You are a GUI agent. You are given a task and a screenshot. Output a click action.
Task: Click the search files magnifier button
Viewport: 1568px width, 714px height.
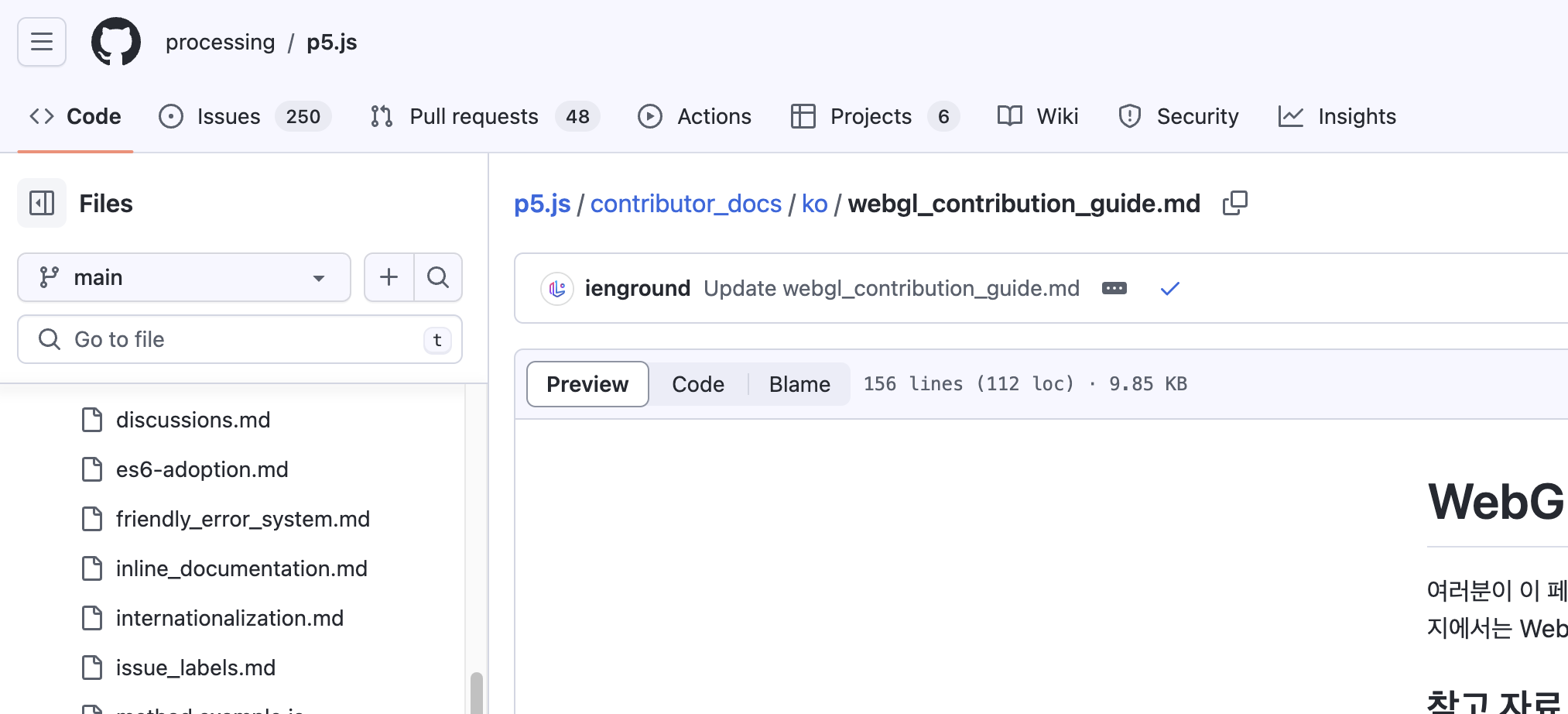[438, 277]
